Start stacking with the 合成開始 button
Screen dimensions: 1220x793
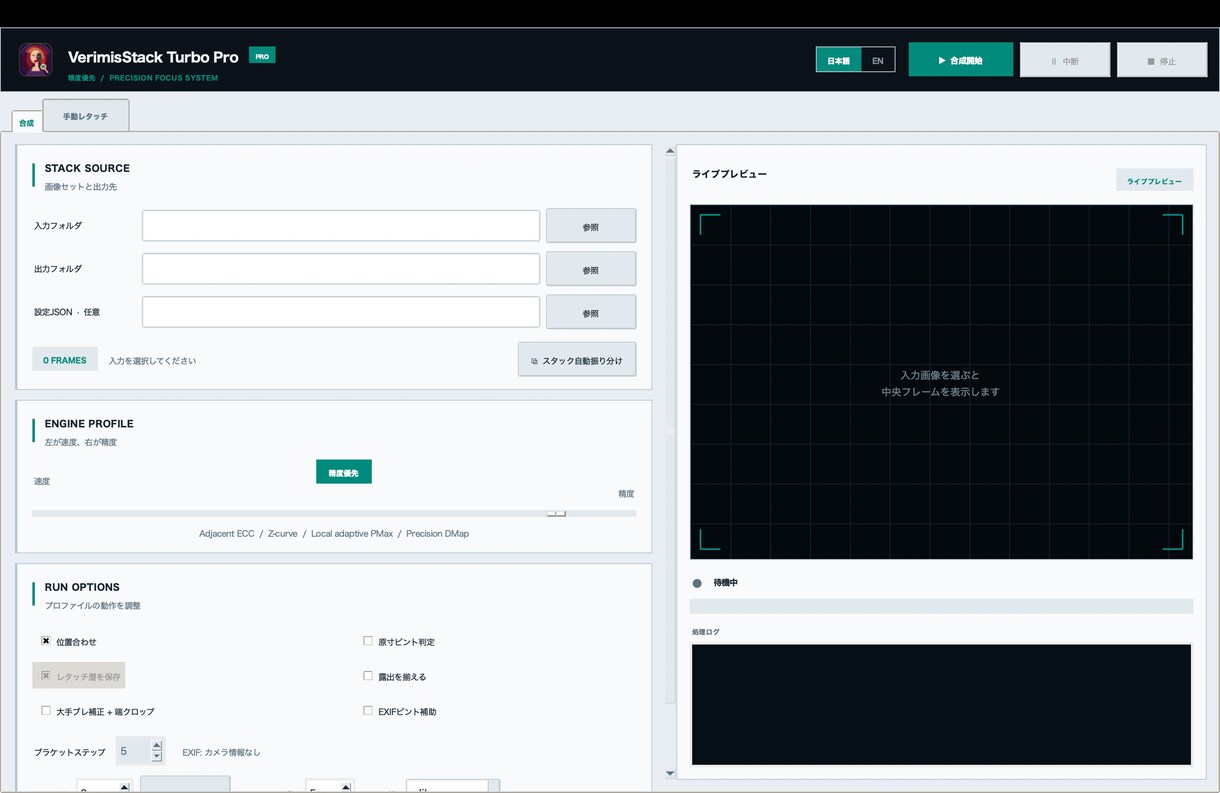click(961, 60)
